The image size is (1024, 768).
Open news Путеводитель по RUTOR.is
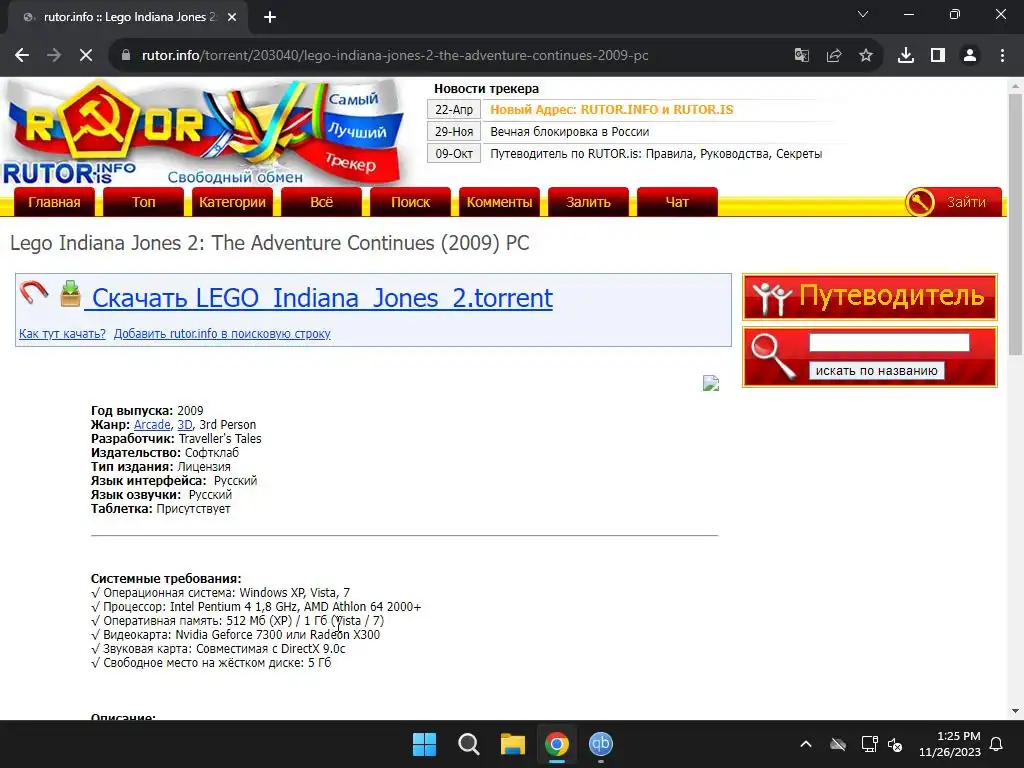[x=656, y=154]
